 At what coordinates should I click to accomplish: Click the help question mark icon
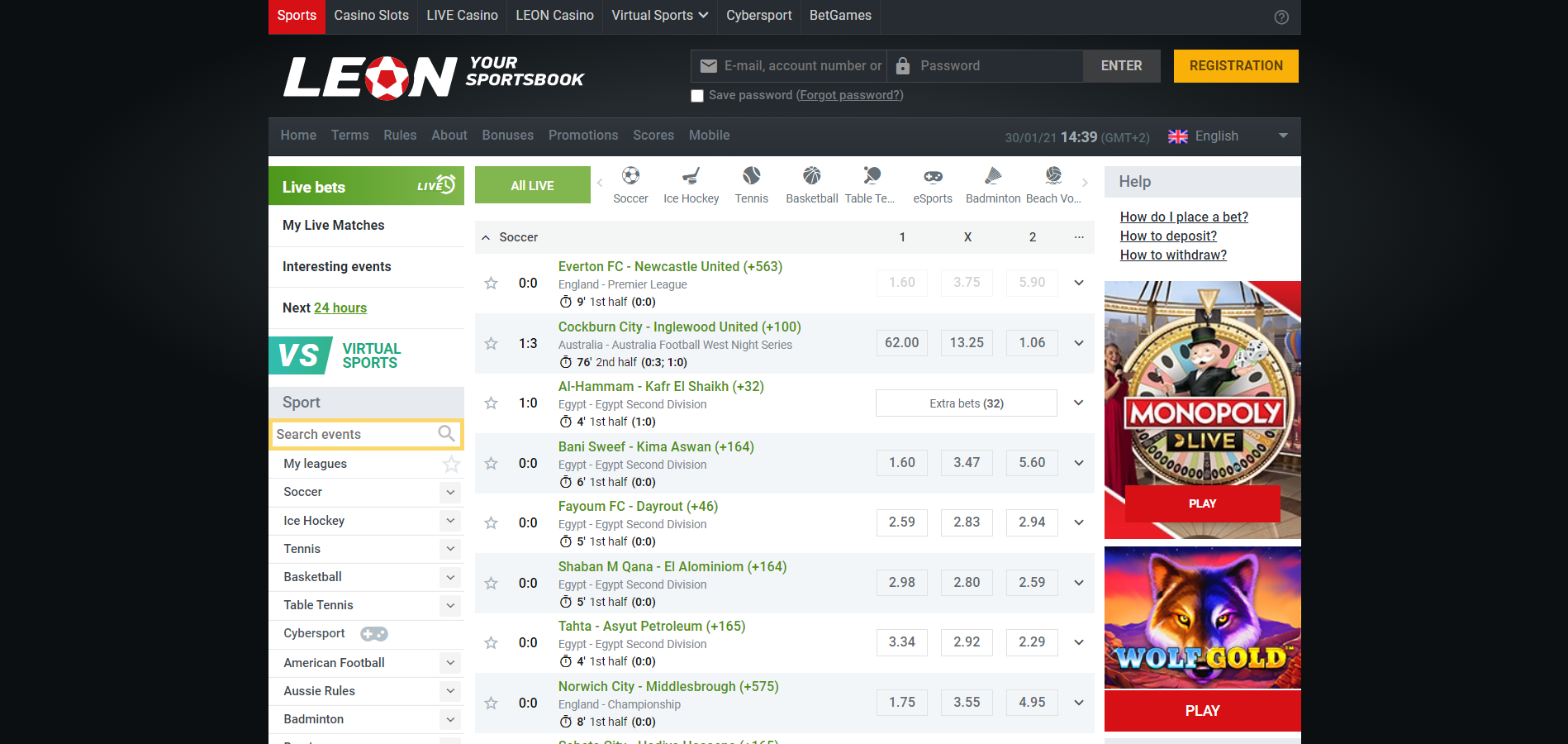(1281, 17)
